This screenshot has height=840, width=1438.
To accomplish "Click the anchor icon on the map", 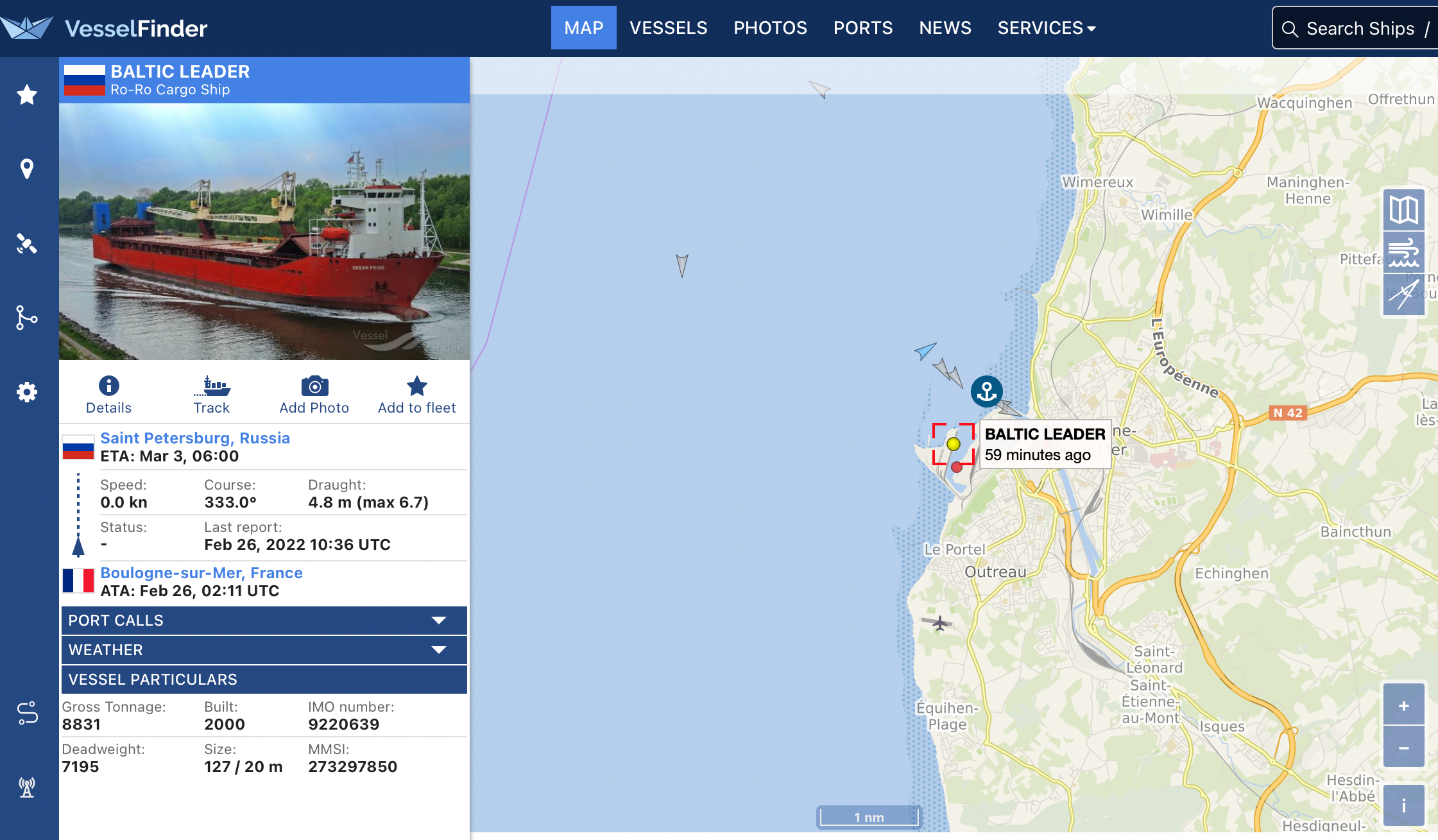I will click(987, 391).
